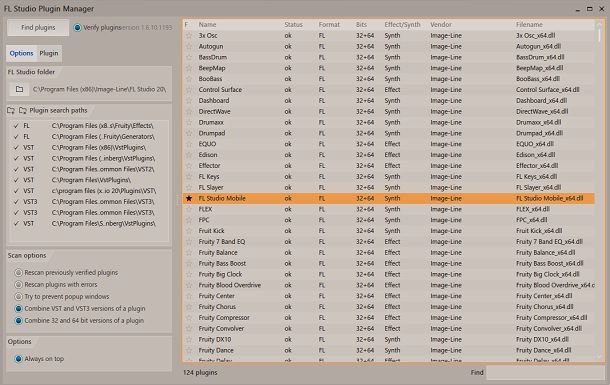Image resolution: width=610 pixels, height=385 pixels.
Task: Disable Combine VST and VST3 versions
Action: 18,309
